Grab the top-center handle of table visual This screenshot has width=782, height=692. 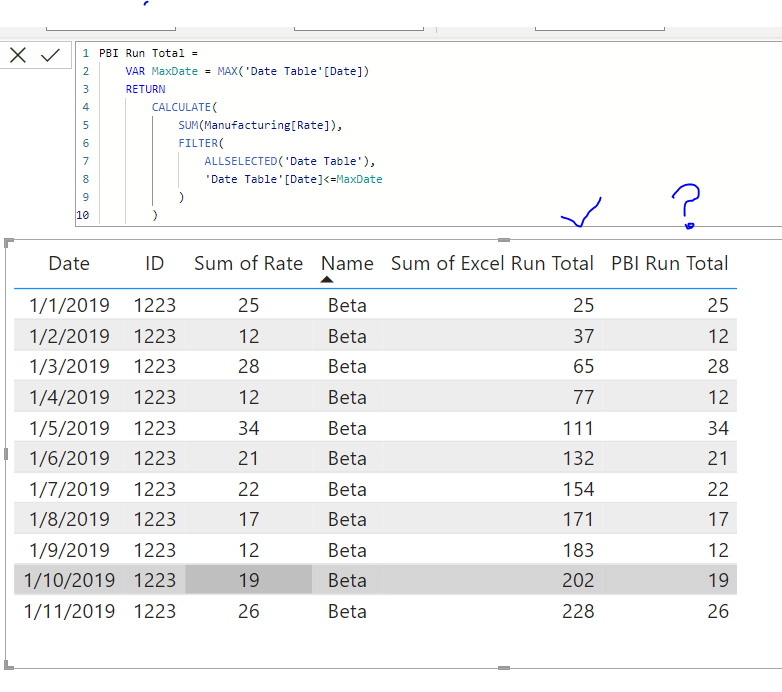pos(504,240)
